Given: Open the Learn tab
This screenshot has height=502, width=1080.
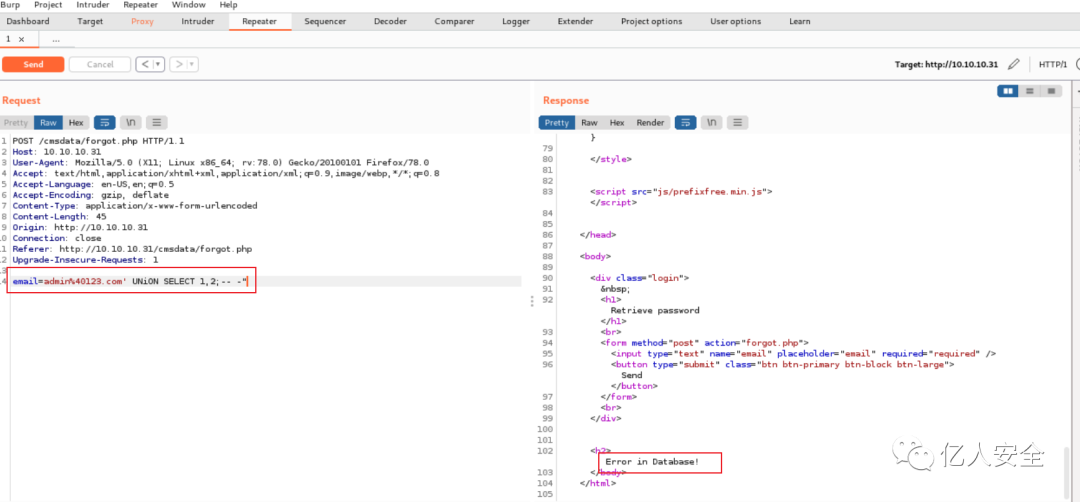Looking at the screenshot, I should [800, 21].
